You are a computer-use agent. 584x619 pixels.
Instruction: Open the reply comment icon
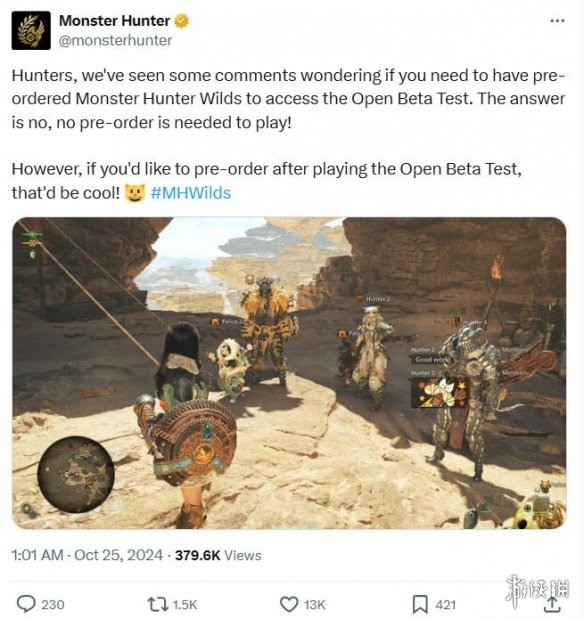[26, 604]
